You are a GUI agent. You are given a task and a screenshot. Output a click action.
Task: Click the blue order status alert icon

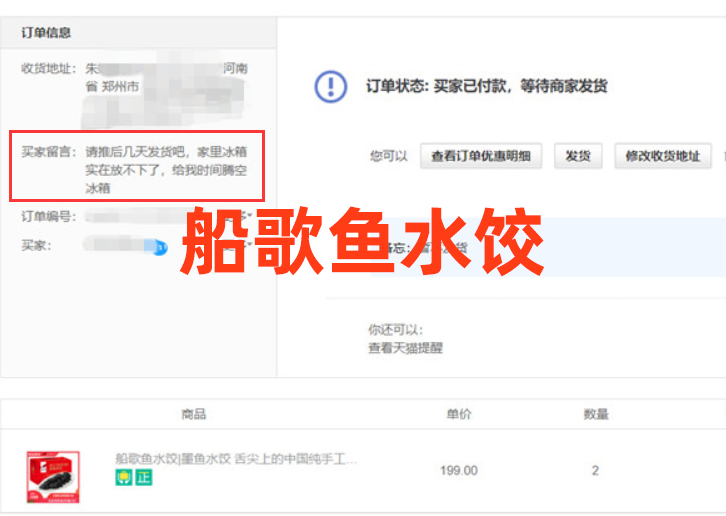tap(331, 87)
